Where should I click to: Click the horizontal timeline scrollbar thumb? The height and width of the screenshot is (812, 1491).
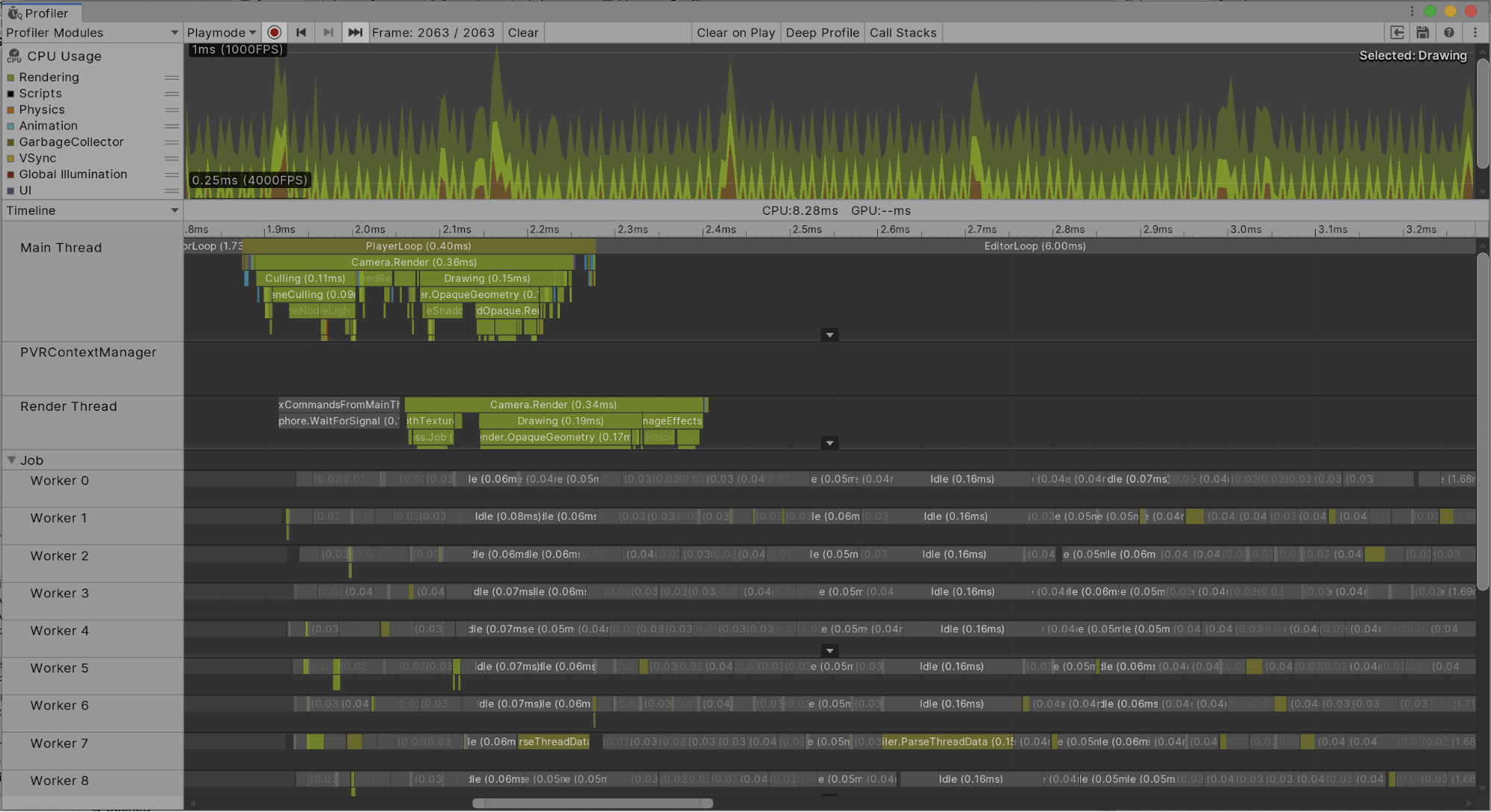tap(592, 803)
